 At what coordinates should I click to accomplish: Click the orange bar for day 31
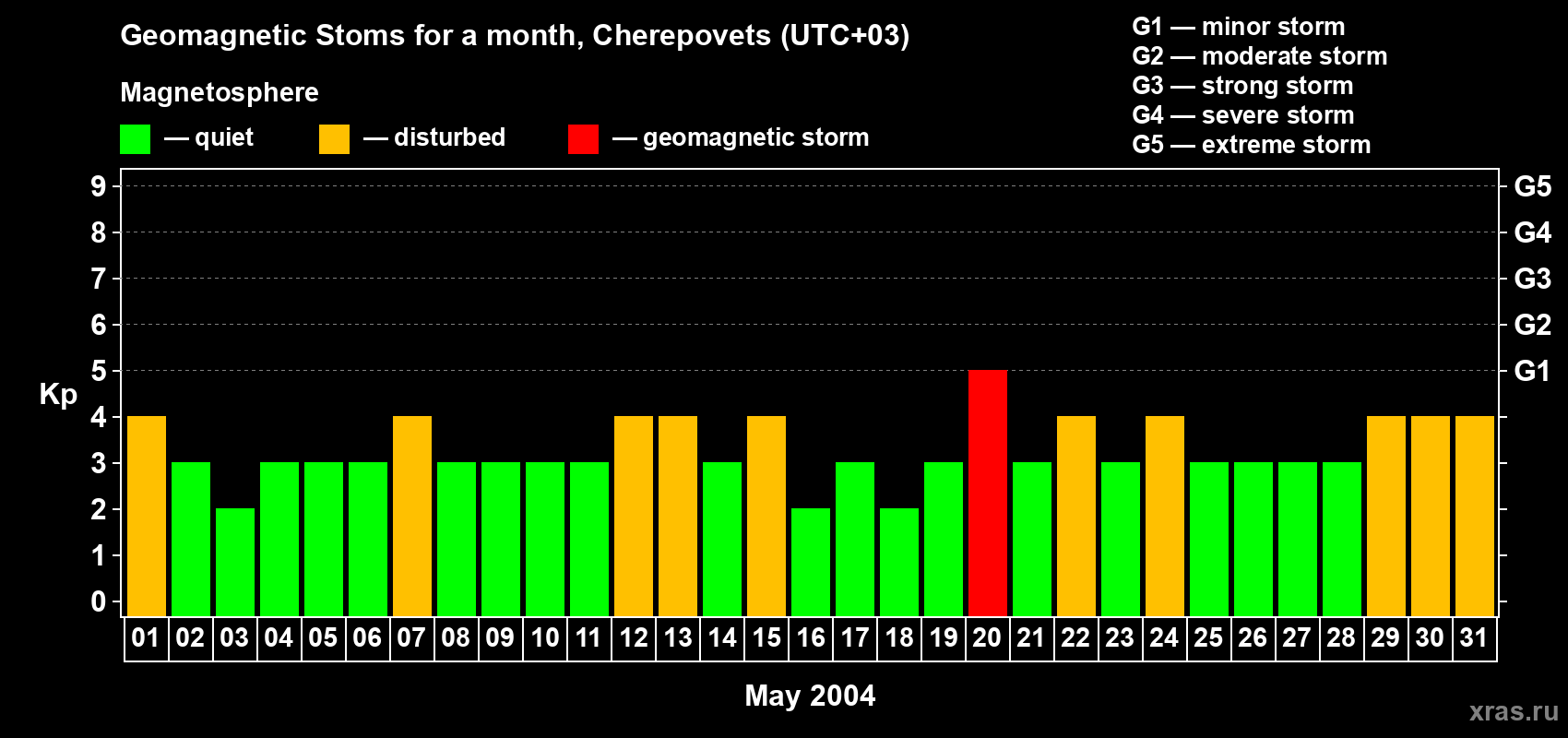[1474, 516]
